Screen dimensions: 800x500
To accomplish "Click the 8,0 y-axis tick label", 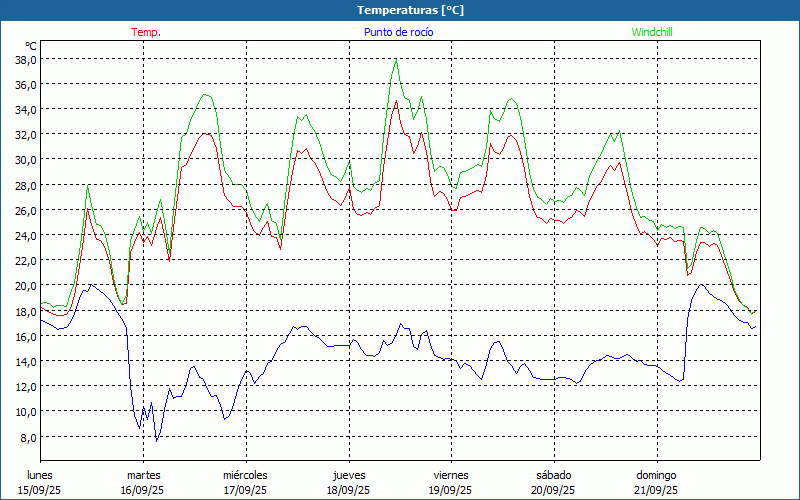I will [x=29, y=437].
